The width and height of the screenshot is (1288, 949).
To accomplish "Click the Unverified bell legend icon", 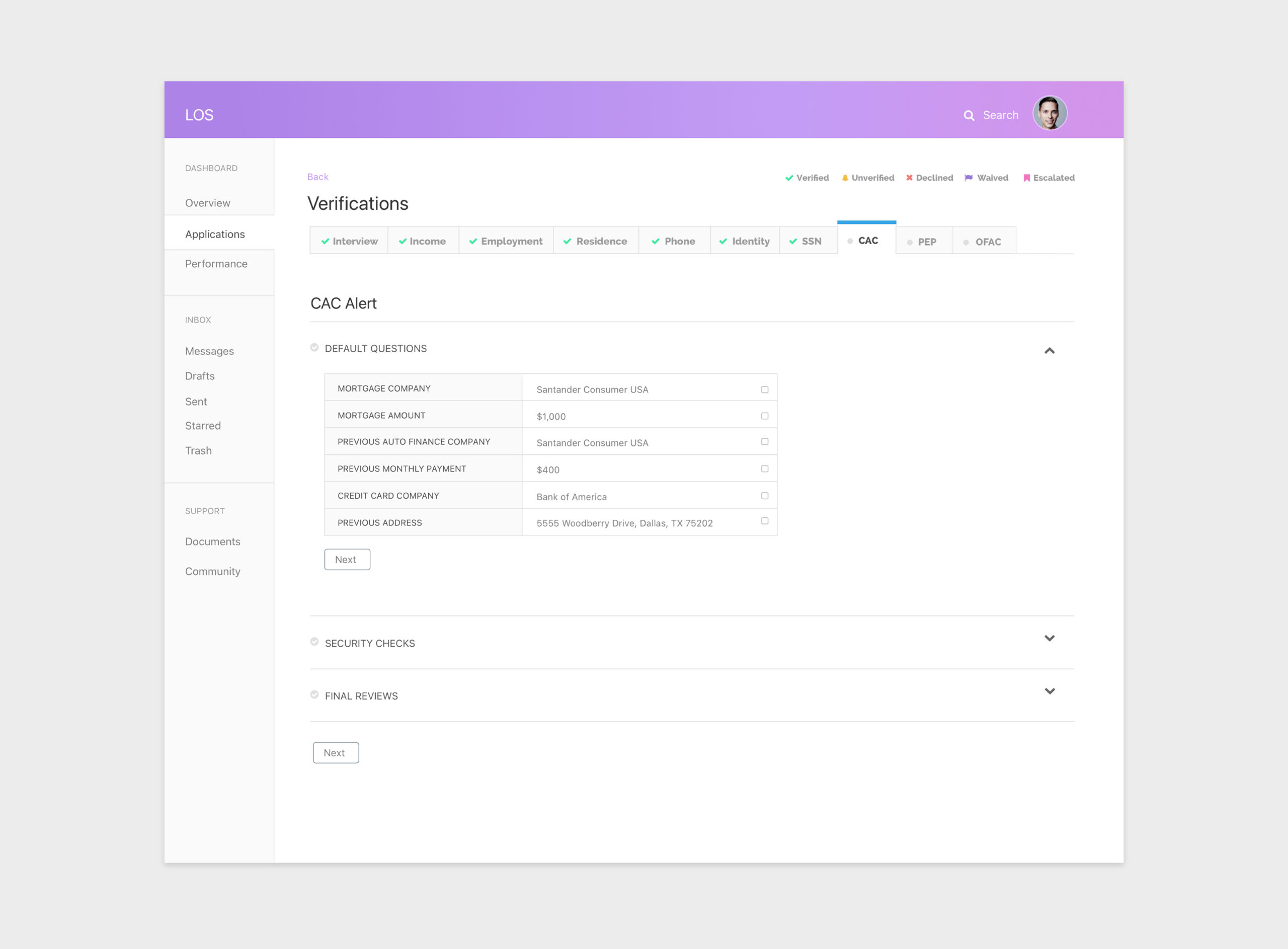I will coord(845,178).
